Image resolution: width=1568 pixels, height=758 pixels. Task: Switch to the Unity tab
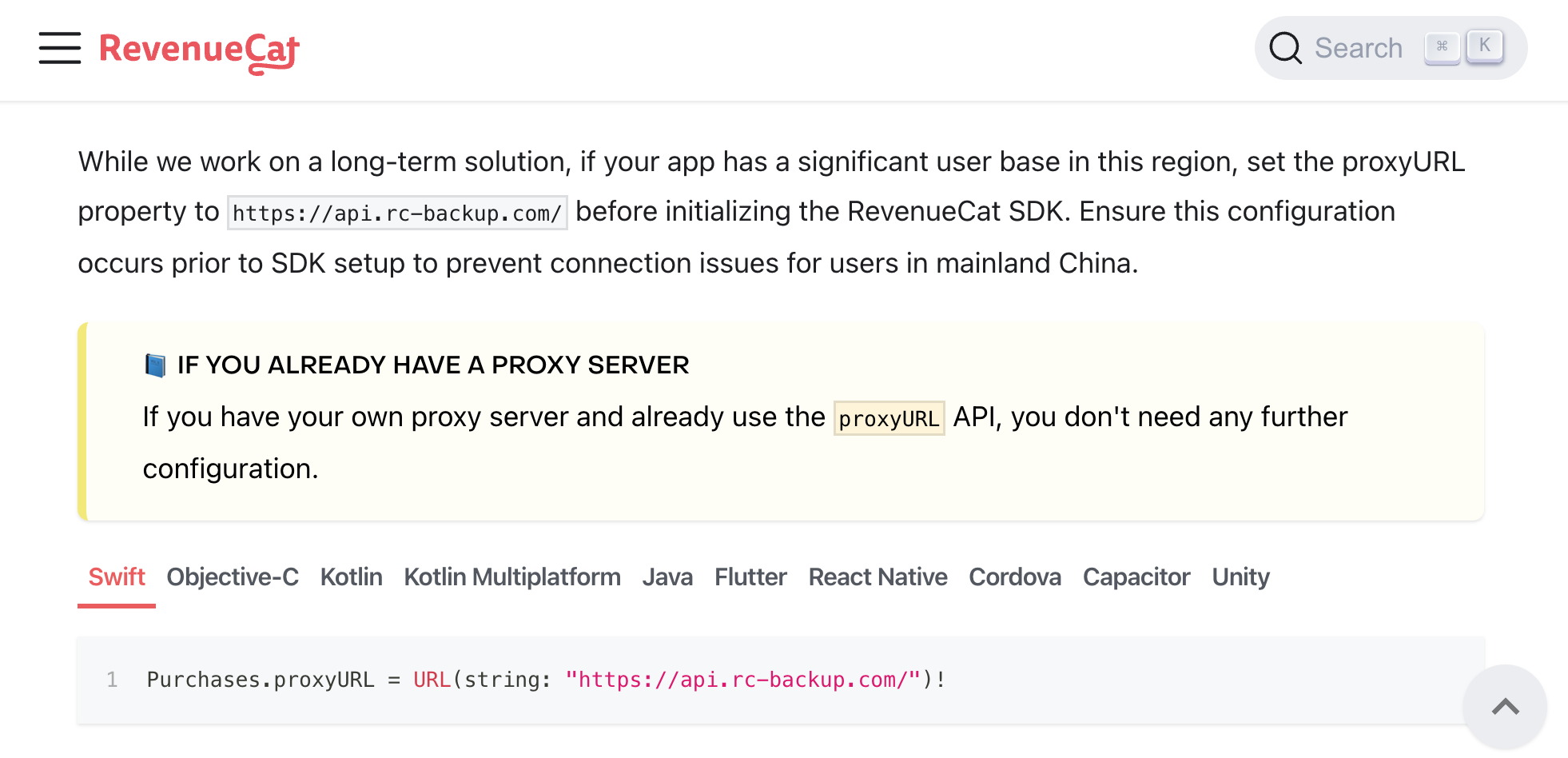1240,577
